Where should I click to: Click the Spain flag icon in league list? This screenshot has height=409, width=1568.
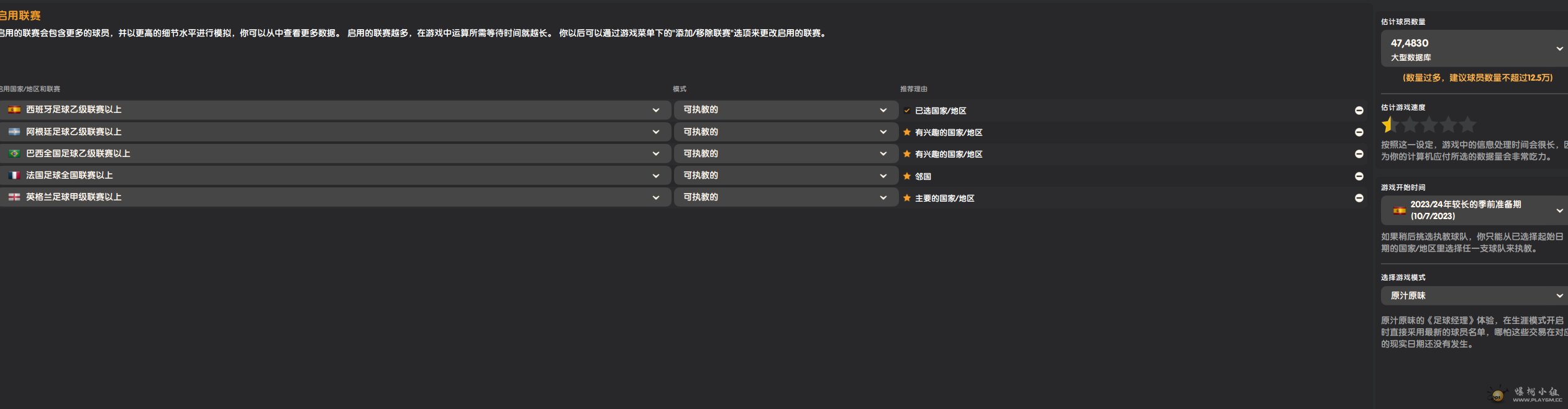click(14, 110)
